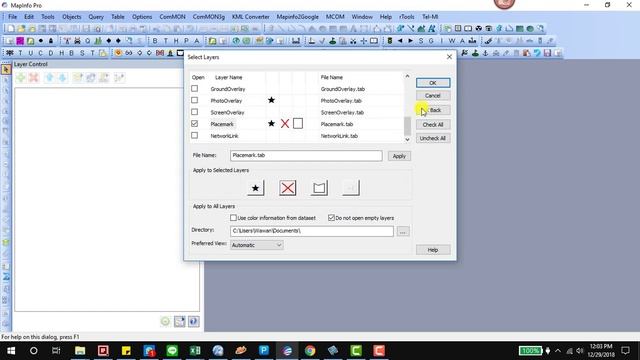Click the Windows Start button
This screenshot has height=360, width=640.
[x=11, y=351]
